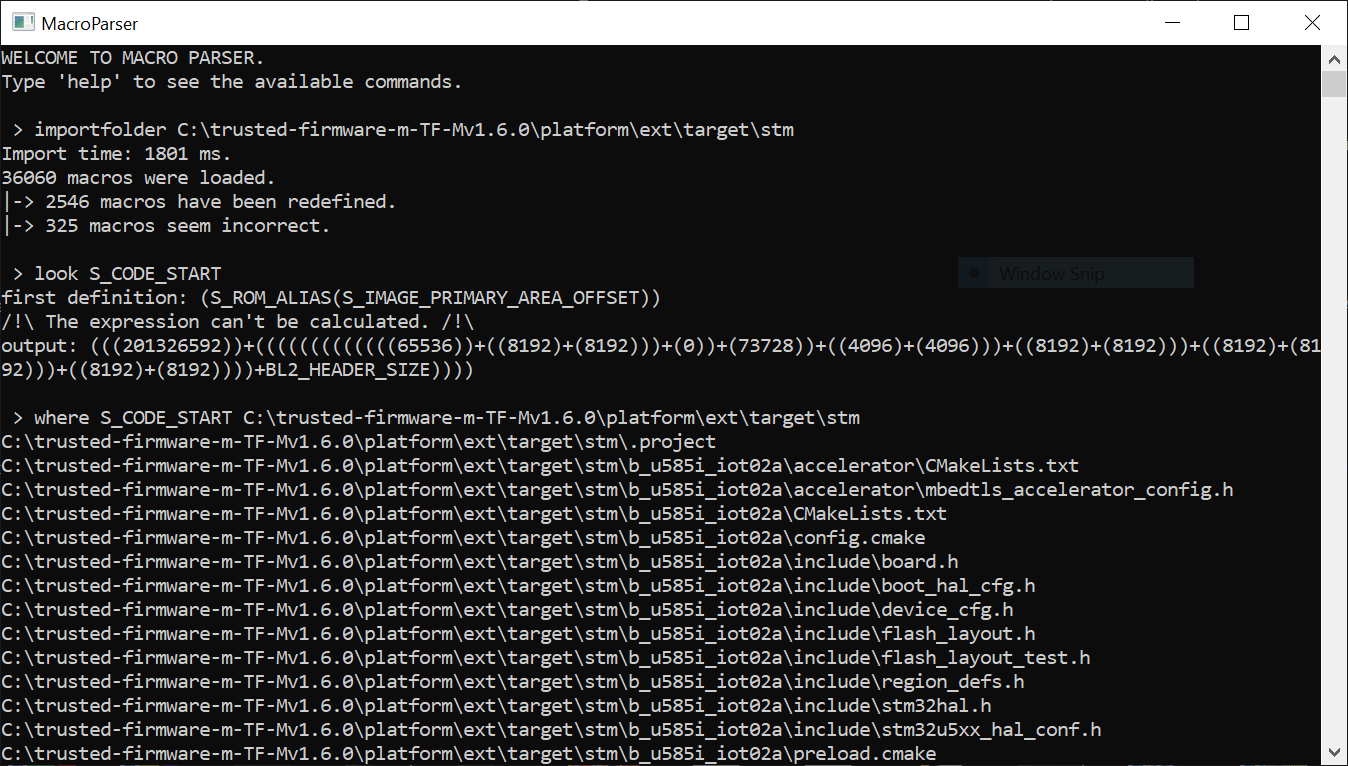This screenshot has height=766, width=1348.
Task: Click the accelerator\CMakeLists.txt path
Action: tap(540, 466)
